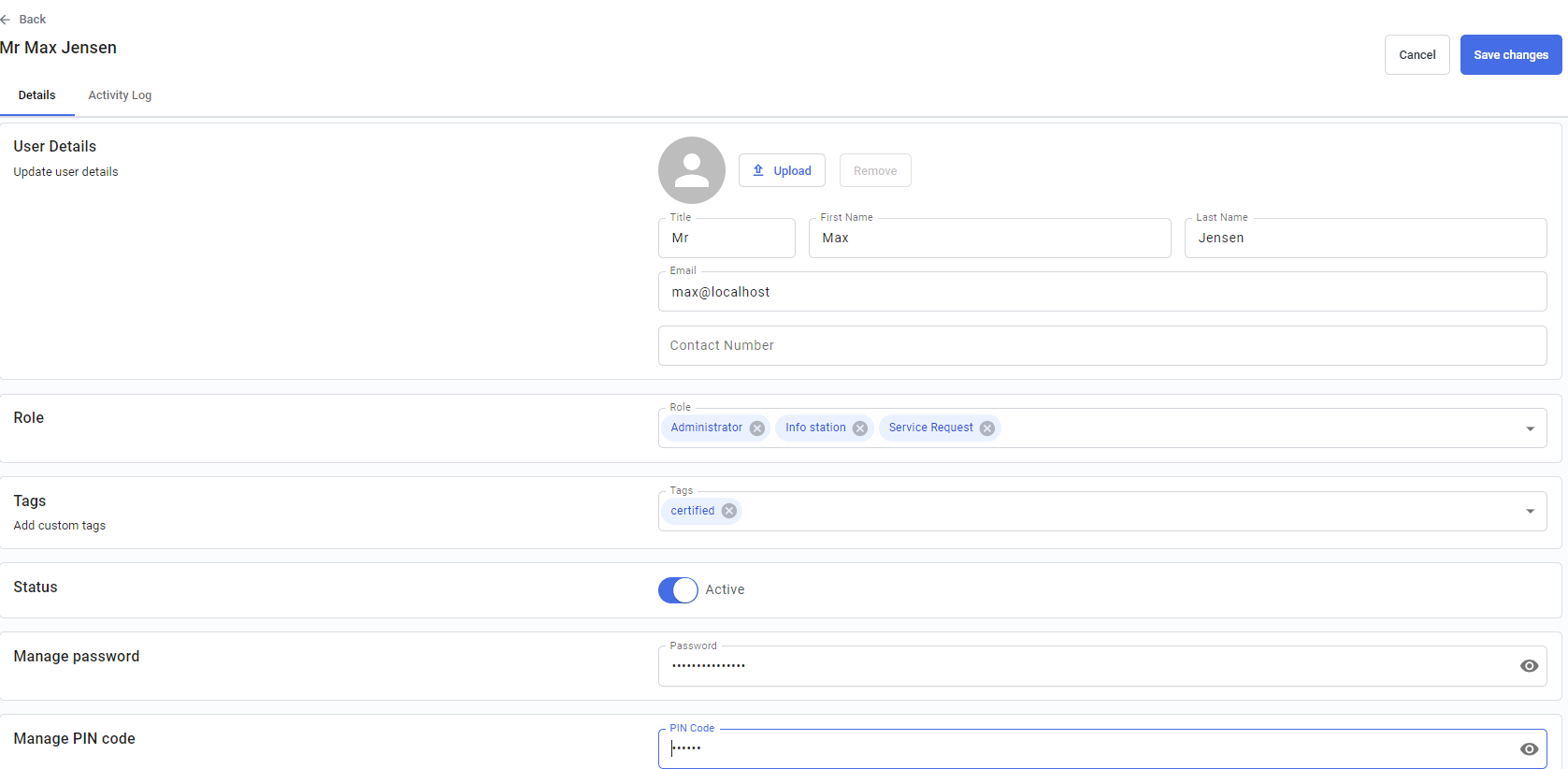Click the user avatar placeholder image
Viewport: 1568px width, 769px height.
click(692, 170)
